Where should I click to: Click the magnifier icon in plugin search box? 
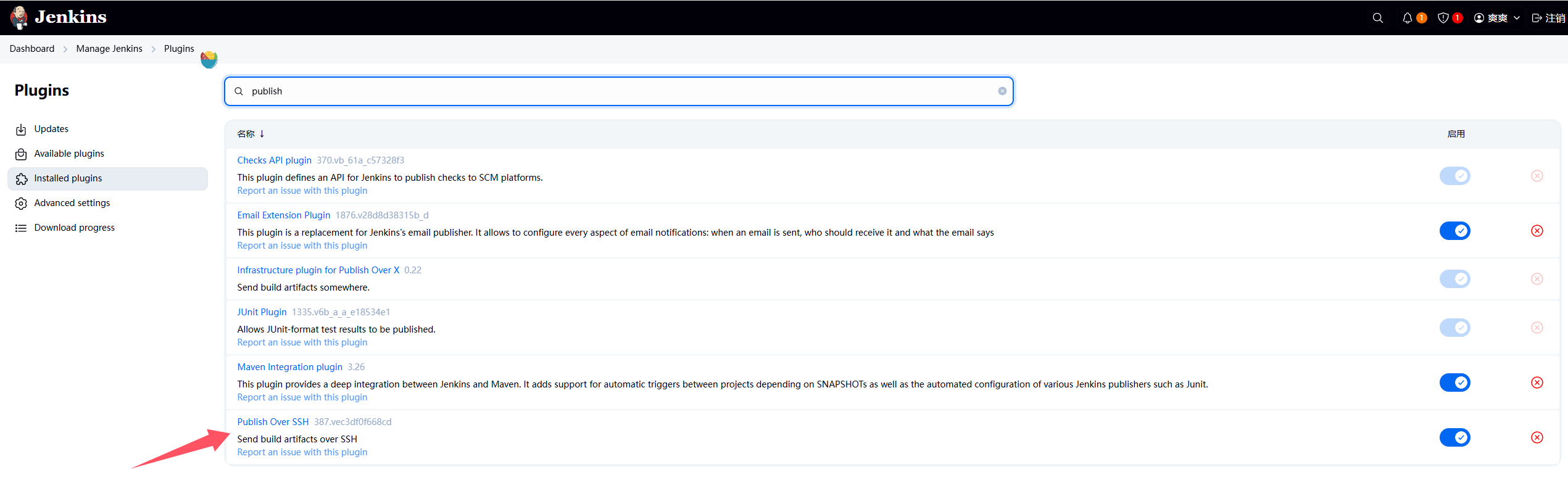239,91
